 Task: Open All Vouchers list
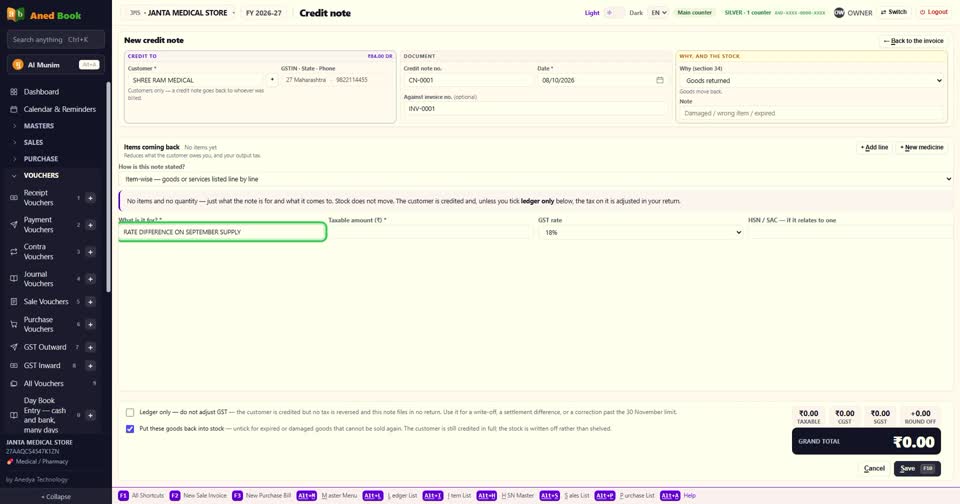[43, 383]
